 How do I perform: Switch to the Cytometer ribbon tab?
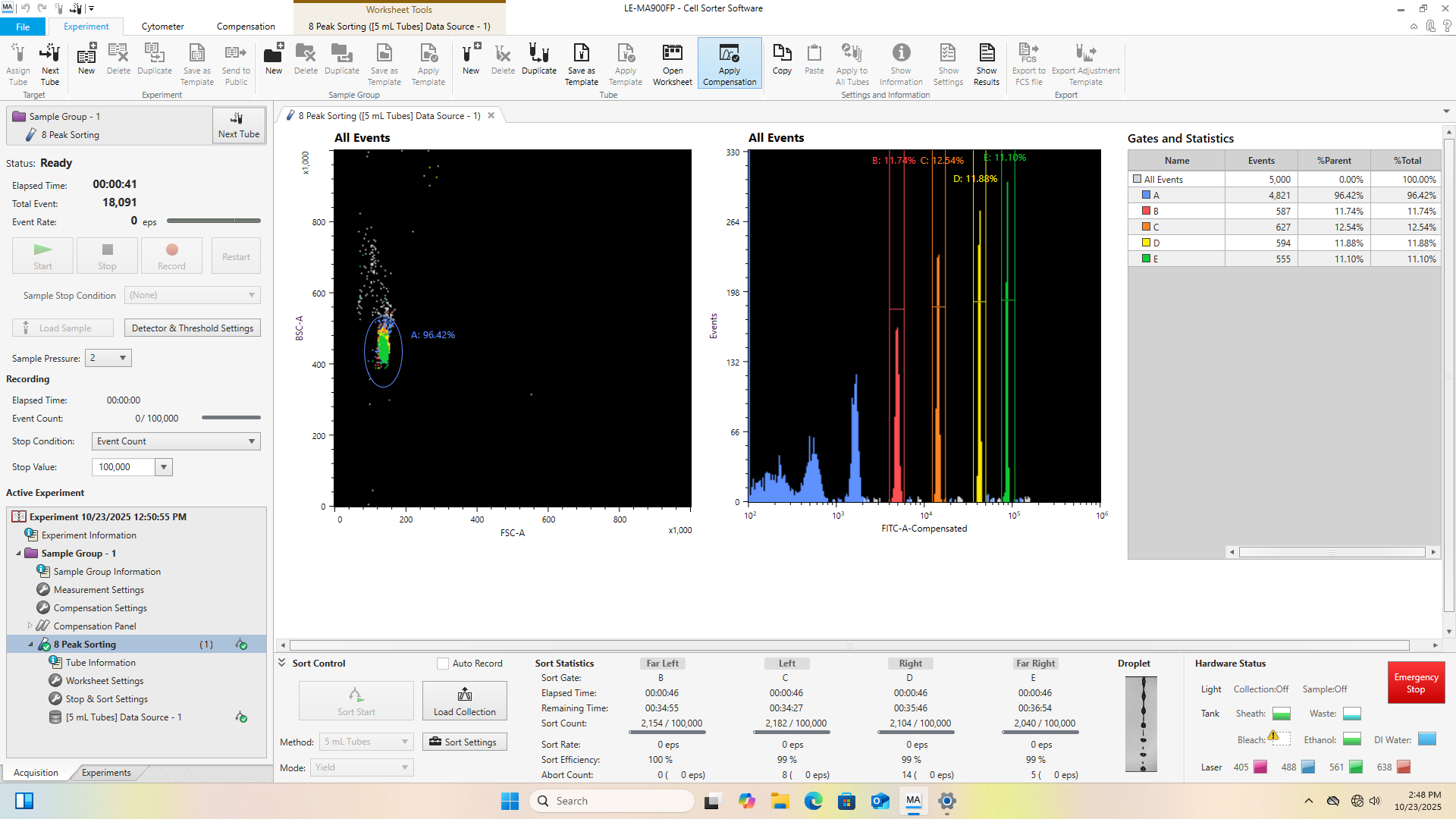tap(162, 27)
